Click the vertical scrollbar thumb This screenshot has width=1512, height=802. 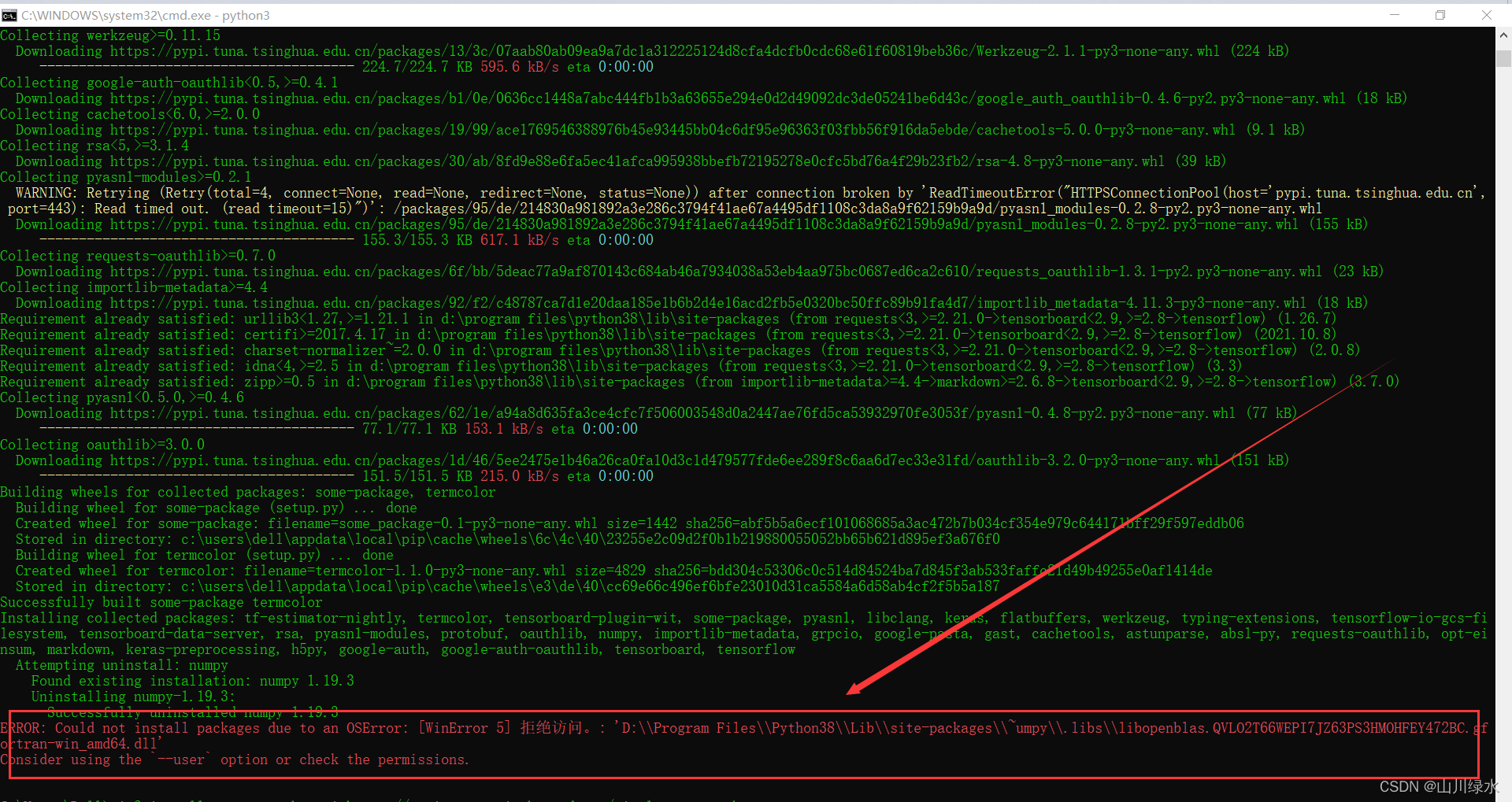pos(1503,59)
